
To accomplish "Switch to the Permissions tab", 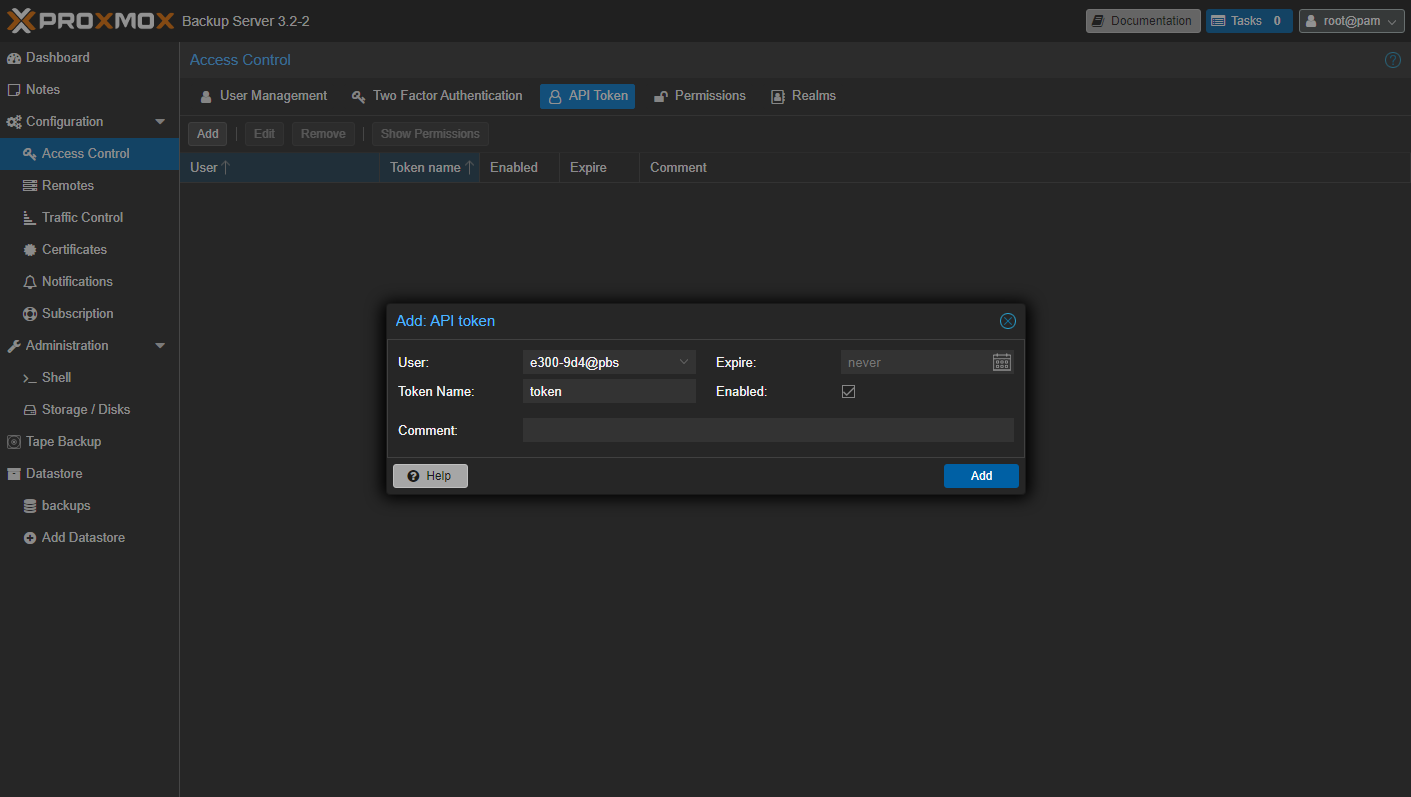I will click(700, 96).
